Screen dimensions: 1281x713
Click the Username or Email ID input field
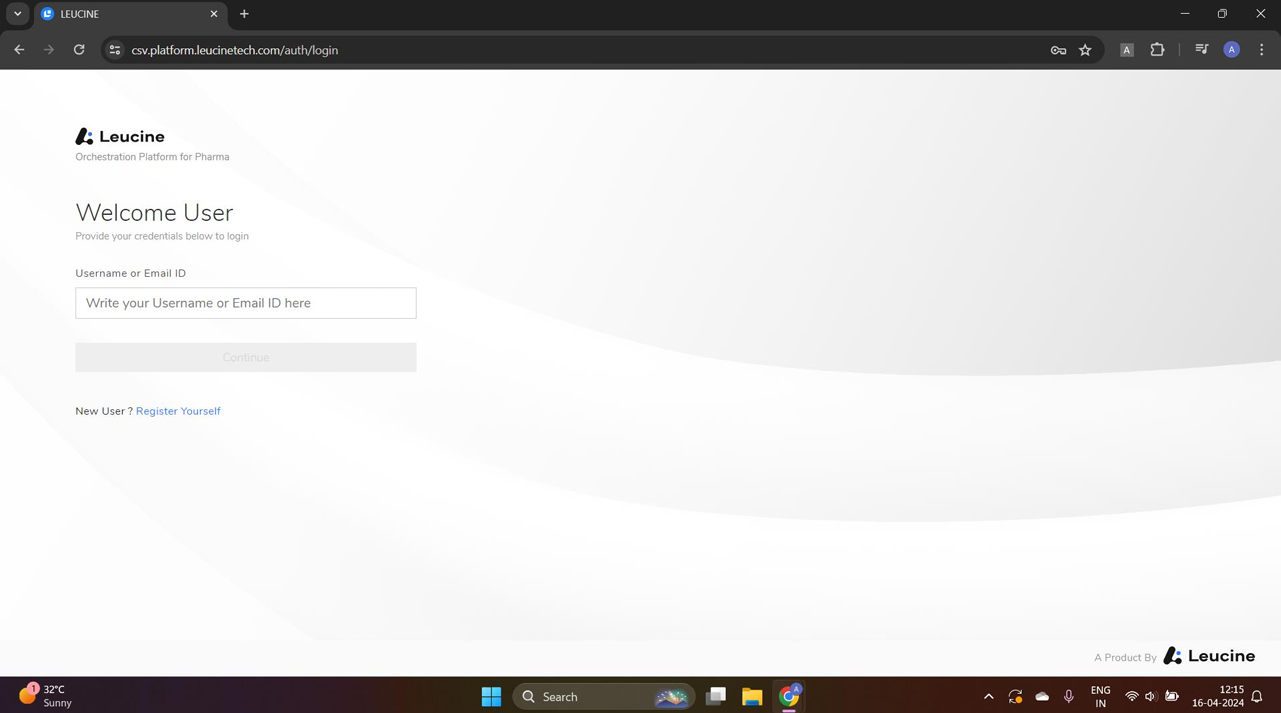click(x=245, y=303)
